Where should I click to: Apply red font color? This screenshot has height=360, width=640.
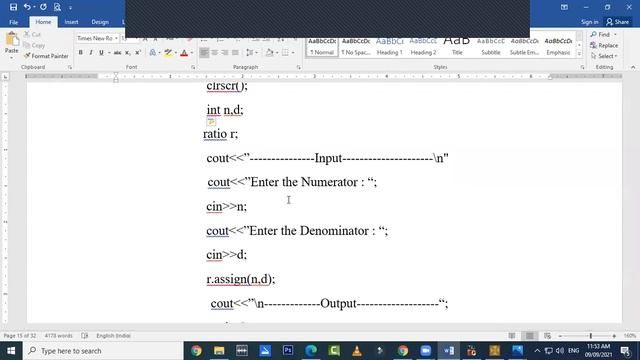pyautogui.click(x=184, y=53)
